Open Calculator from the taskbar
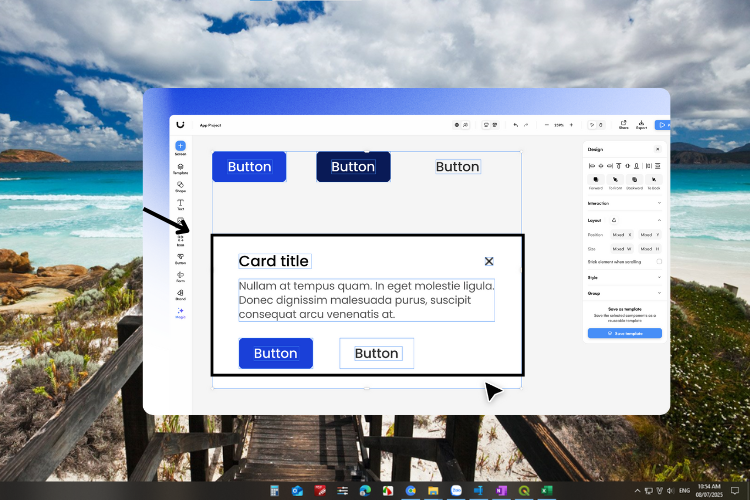This screenshot has height=500, width=750. [275, 490]
